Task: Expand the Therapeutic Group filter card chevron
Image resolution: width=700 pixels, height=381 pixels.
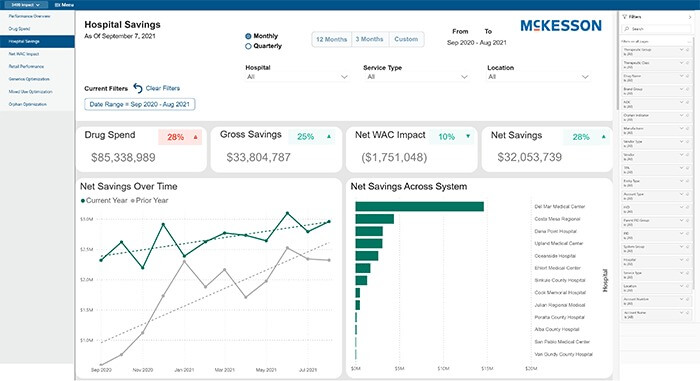Action: click(682, 50)
